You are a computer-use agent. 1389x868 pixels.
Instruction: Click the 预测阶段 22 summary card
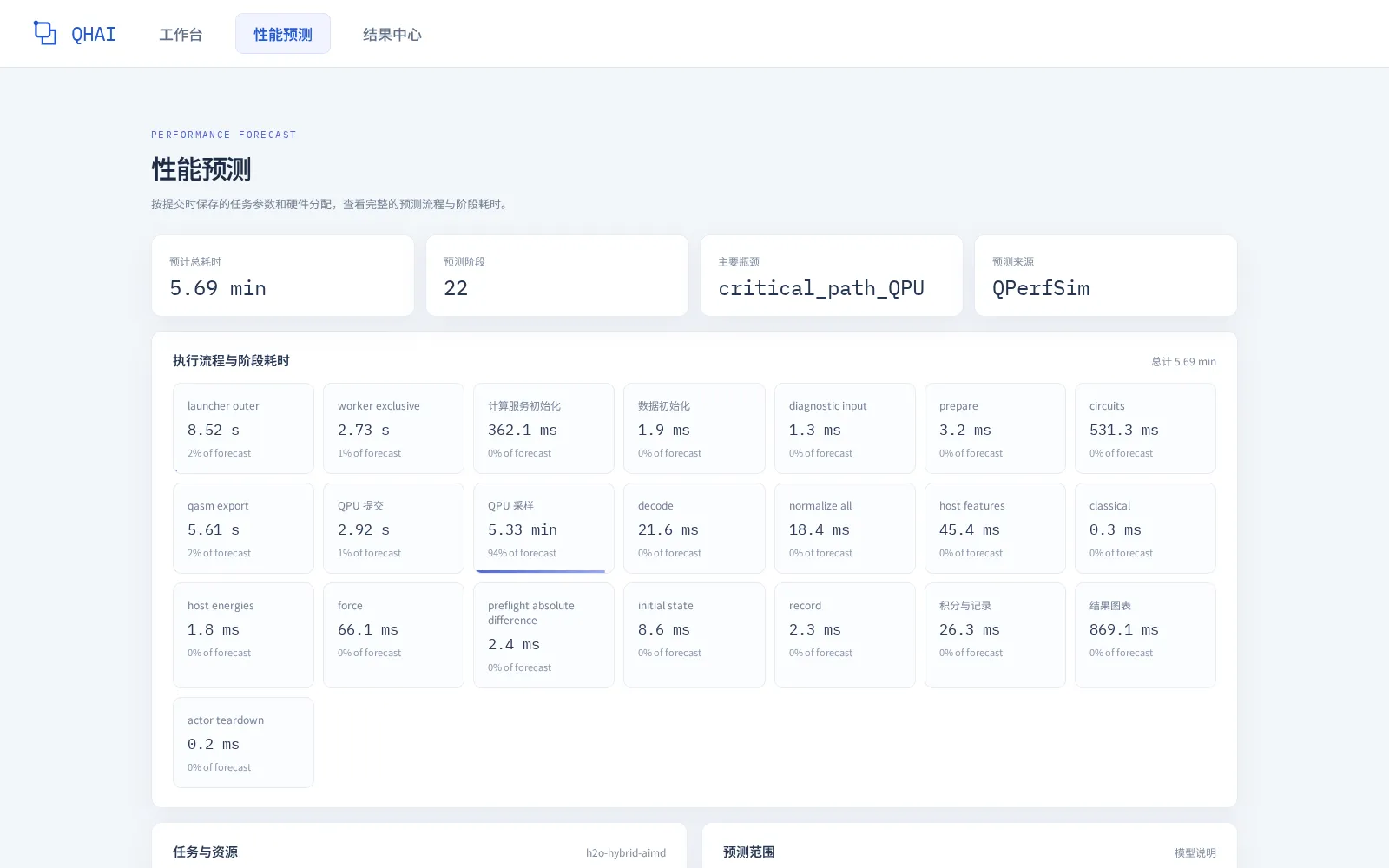pos(557,276)
